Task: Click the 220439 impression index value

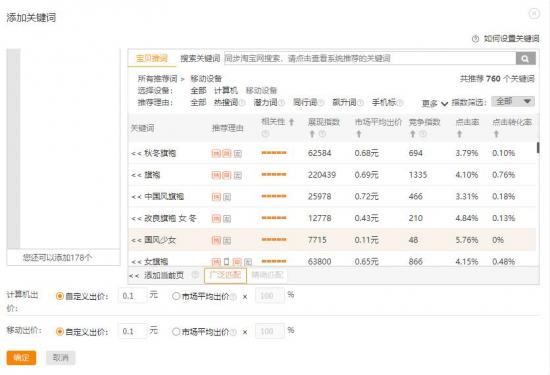Action: (x=322, y=175)
